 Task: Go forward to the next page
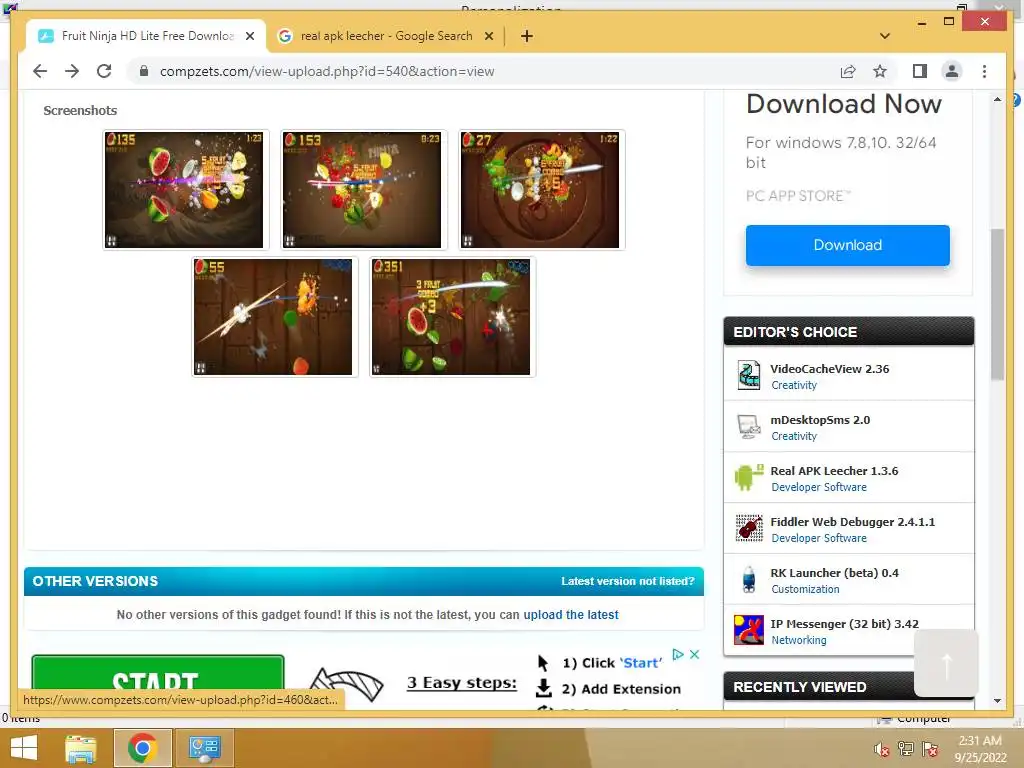coord(72,71)
